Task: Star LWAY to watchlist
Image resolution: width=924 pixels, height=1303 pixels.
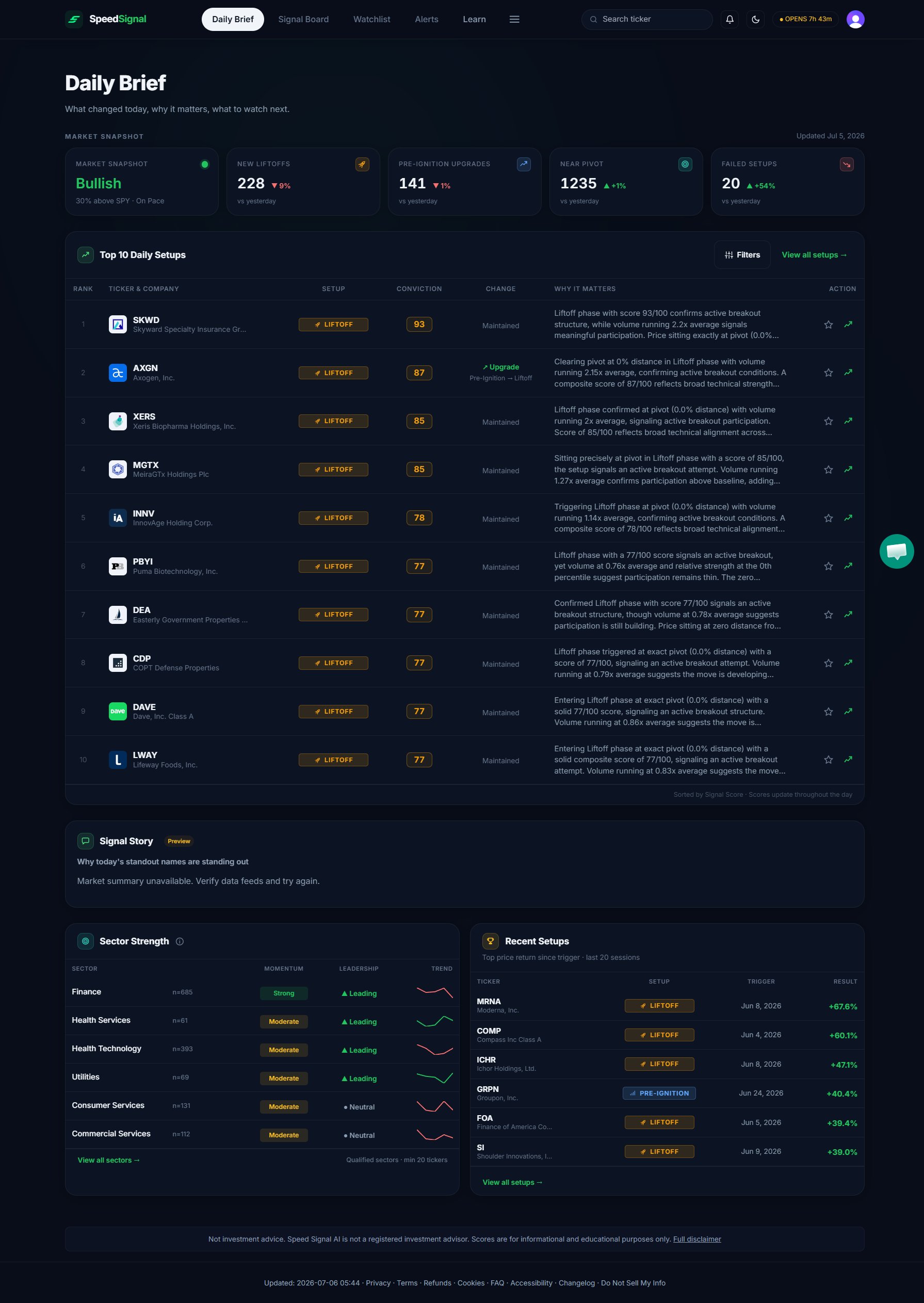Action: coord(829,760)
